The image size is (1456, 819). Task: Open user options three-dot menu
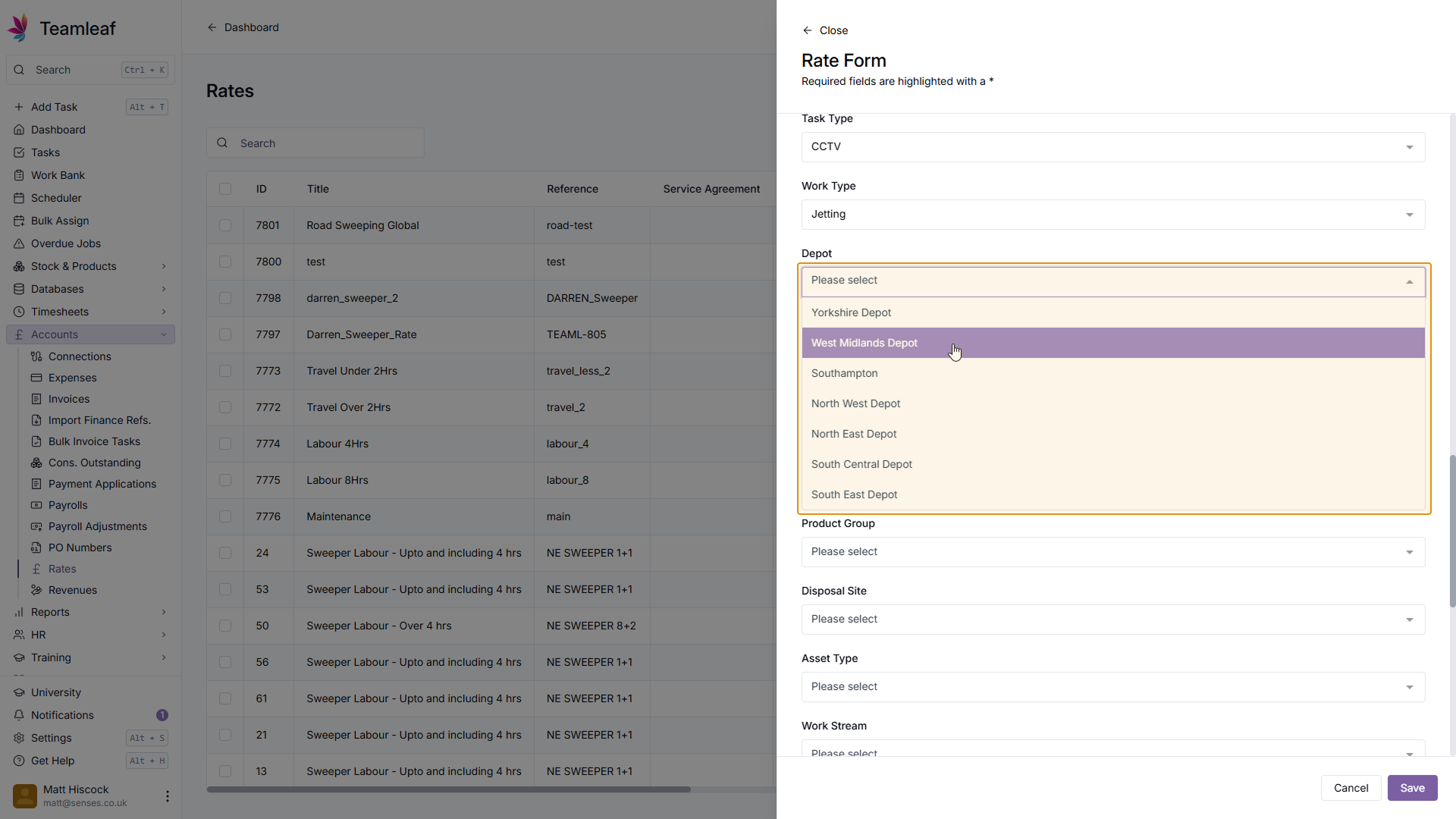(168, 796)
